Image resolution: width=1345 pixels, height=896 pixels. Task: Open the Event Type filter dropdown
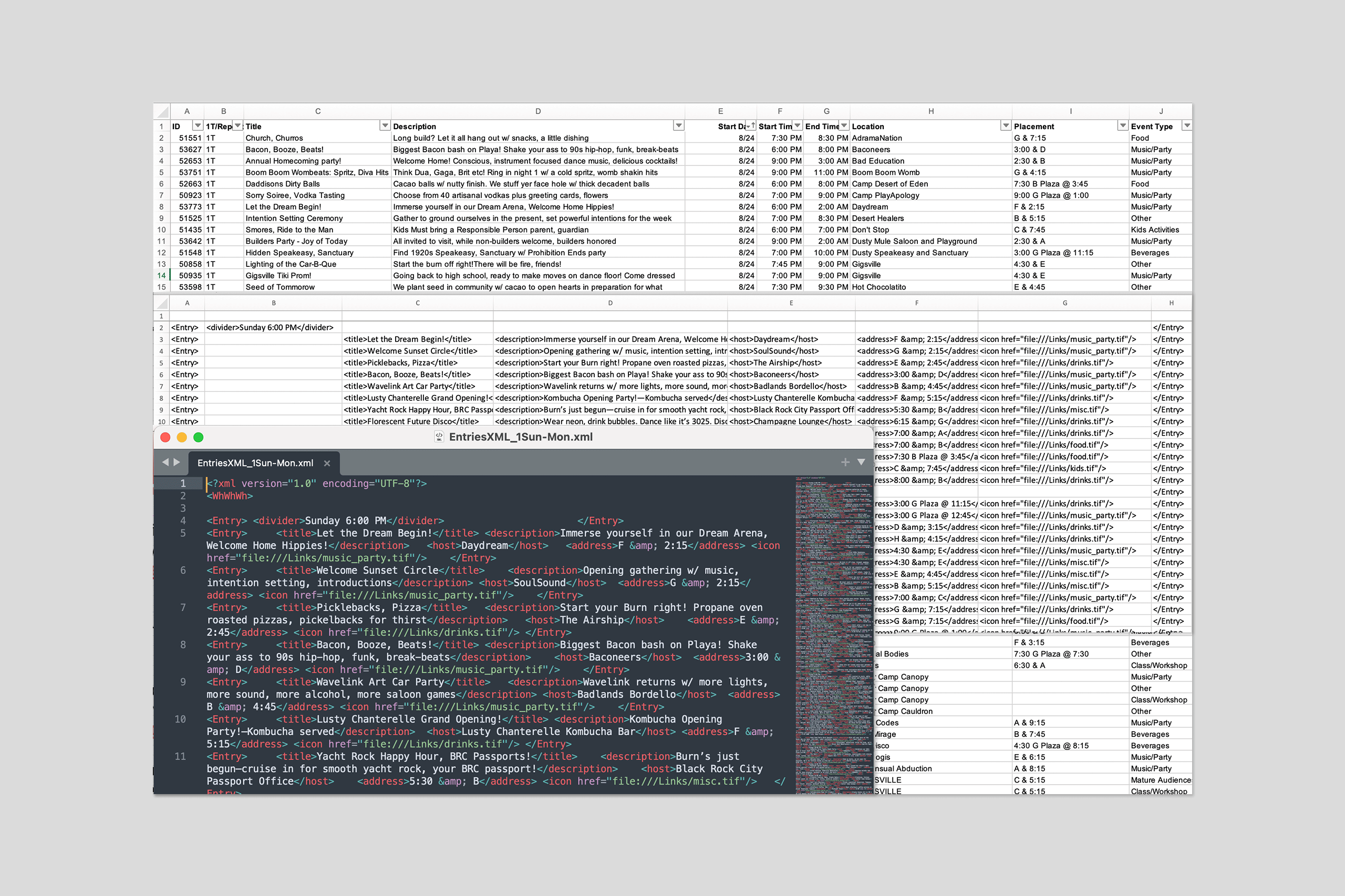pyautogui.click(x=1187, y=126)
